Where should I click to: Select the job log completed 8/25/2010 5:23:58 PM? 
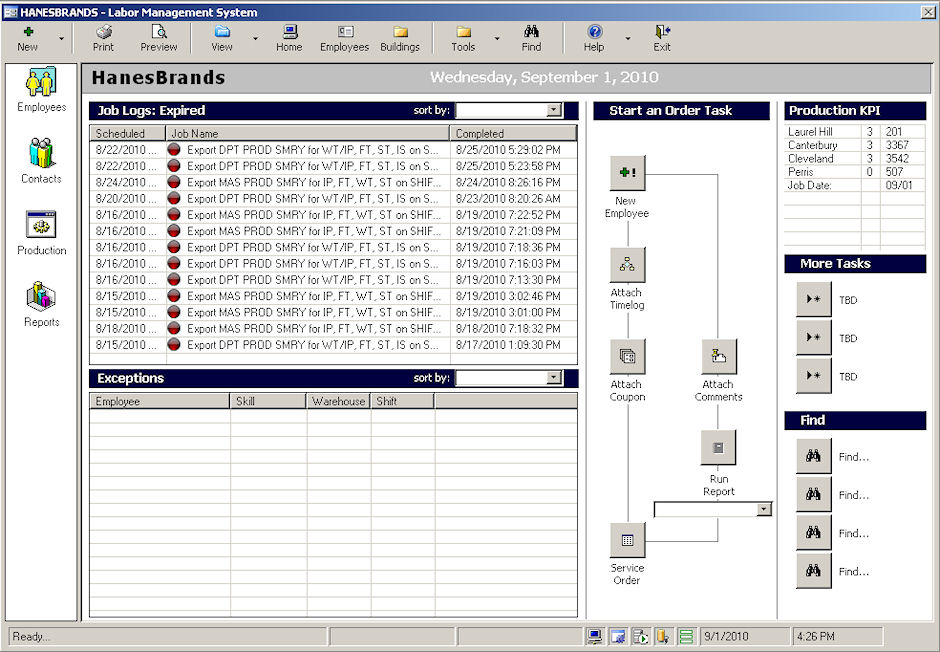[x=333, y=166]
